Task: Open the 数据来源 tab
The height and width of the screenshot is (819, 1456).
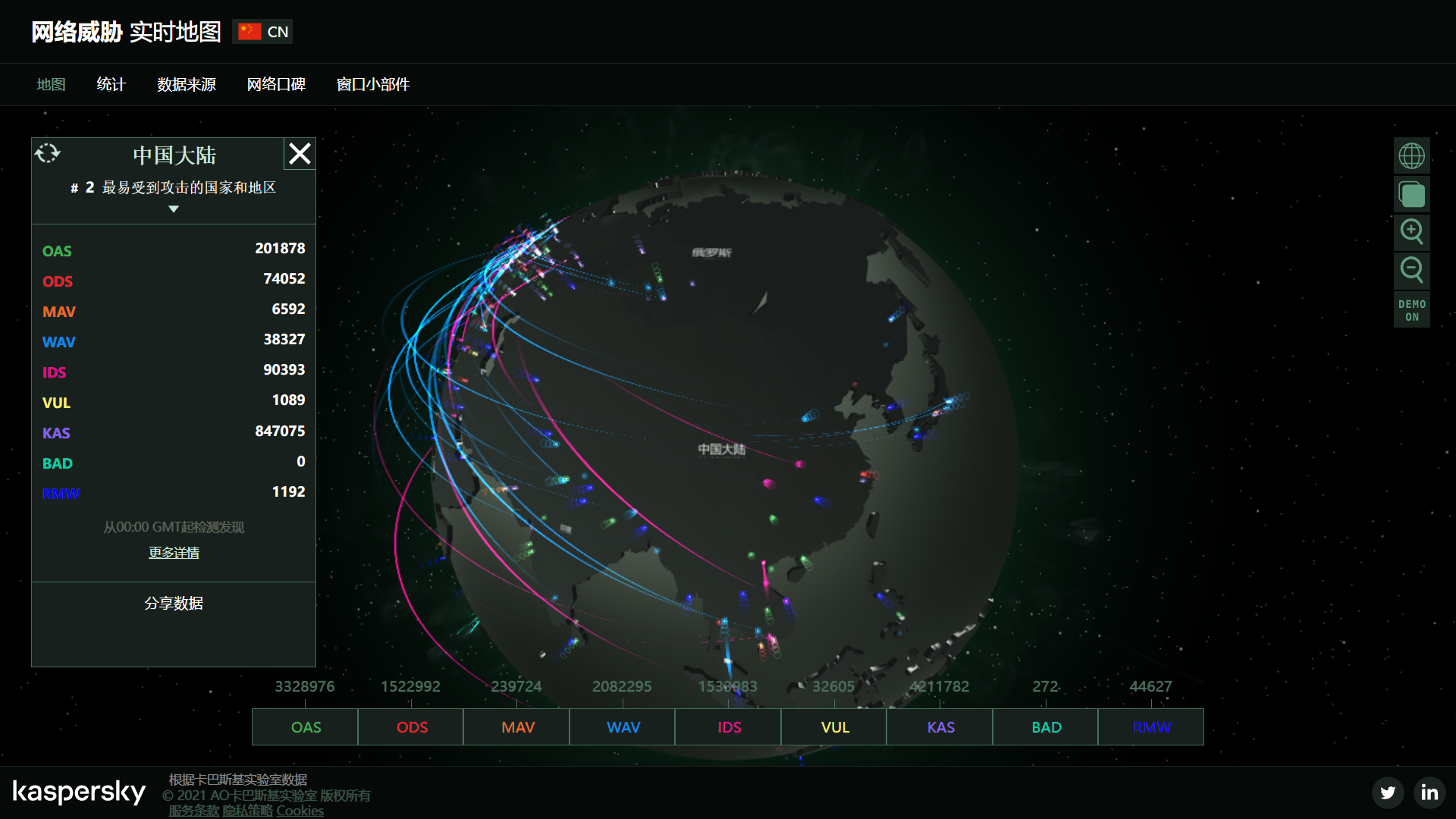Action: (187, 84)
